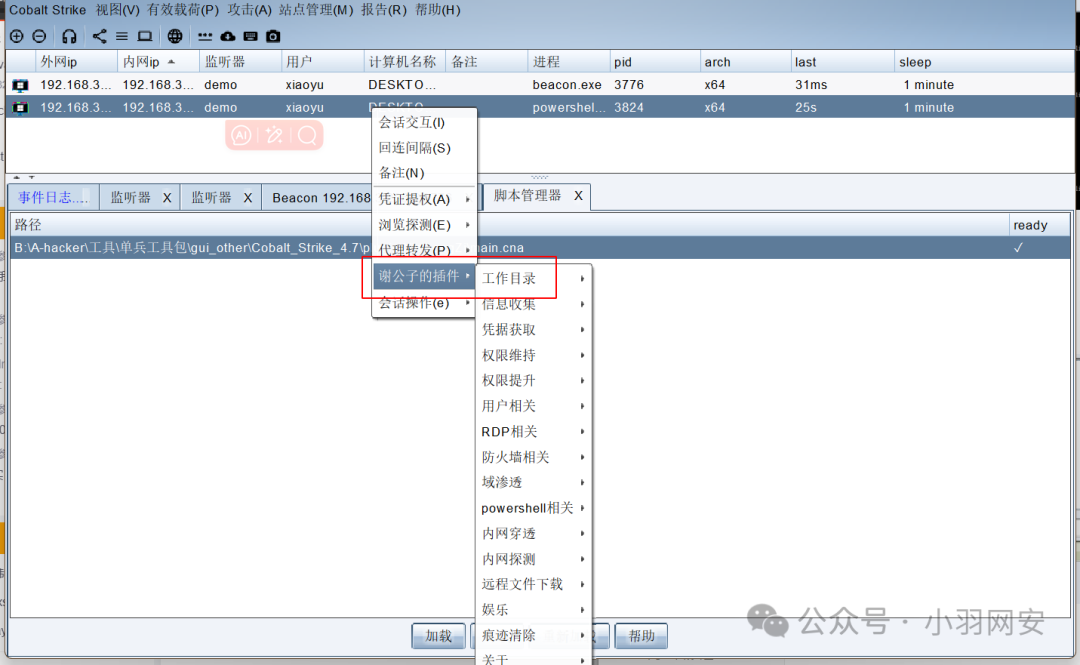Open credentials asterisks icon
This screenshot has width=1080, height=665.
205,37
